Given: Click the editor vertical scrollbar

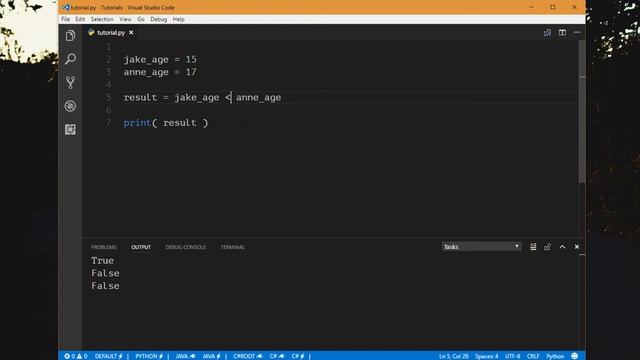Looking at the screenshot, I should coord(582,112).
